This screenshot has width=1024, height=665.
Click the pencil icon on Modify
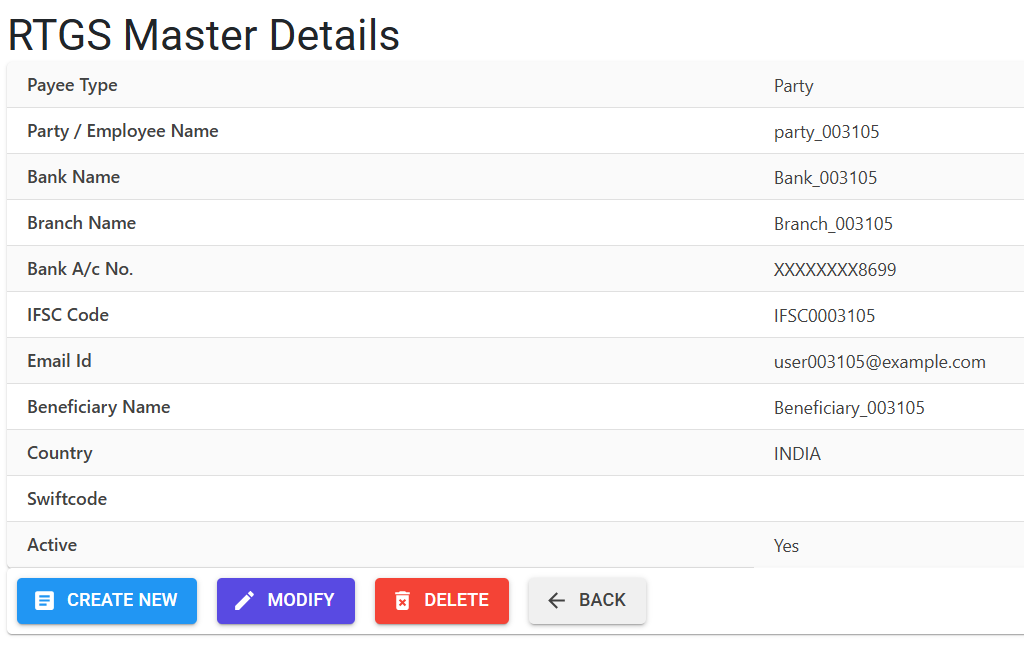pyautogui.click(x=244, y=600)
